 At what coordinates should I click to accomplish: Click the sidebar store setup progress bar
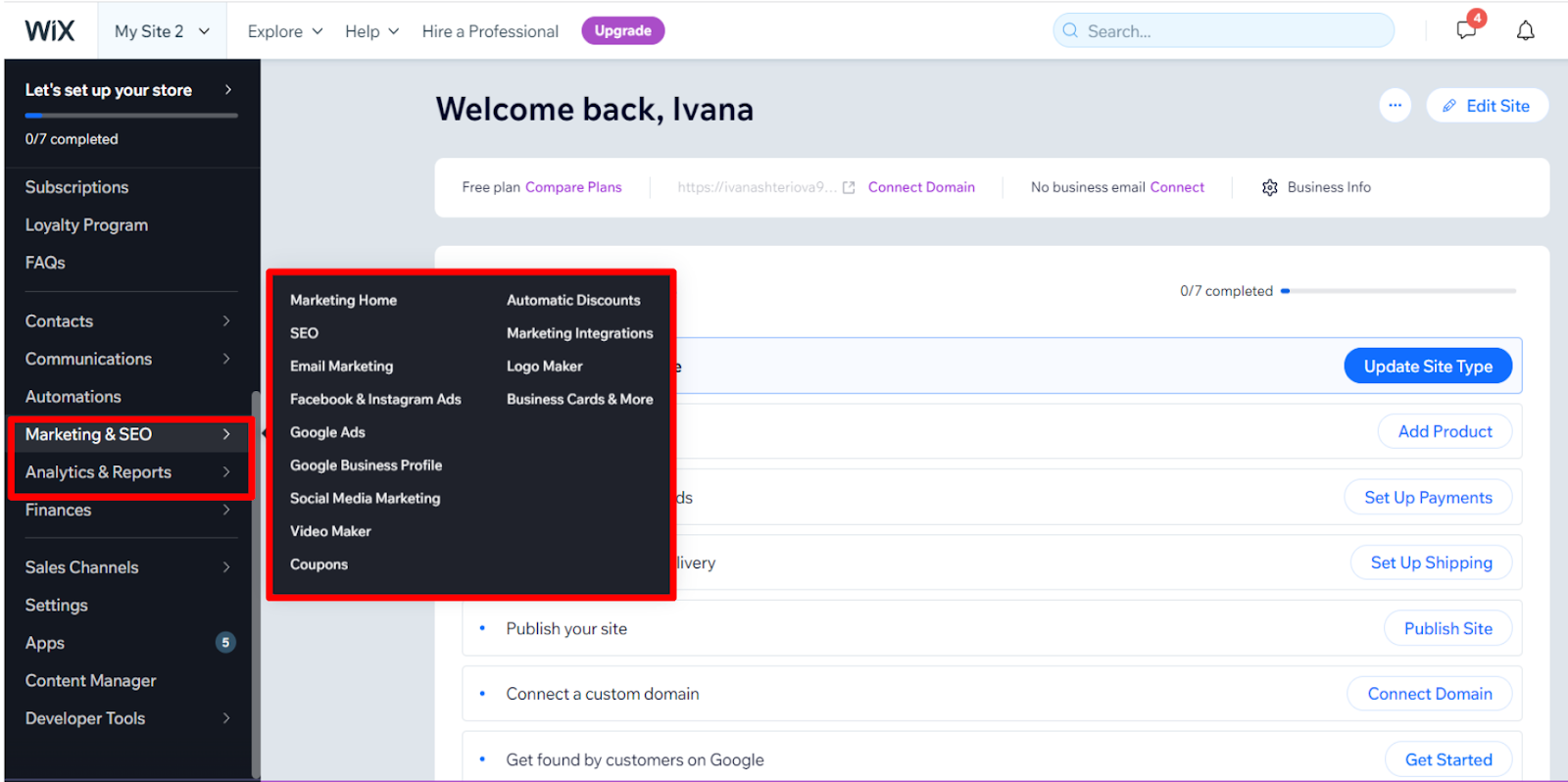[131, 116]
